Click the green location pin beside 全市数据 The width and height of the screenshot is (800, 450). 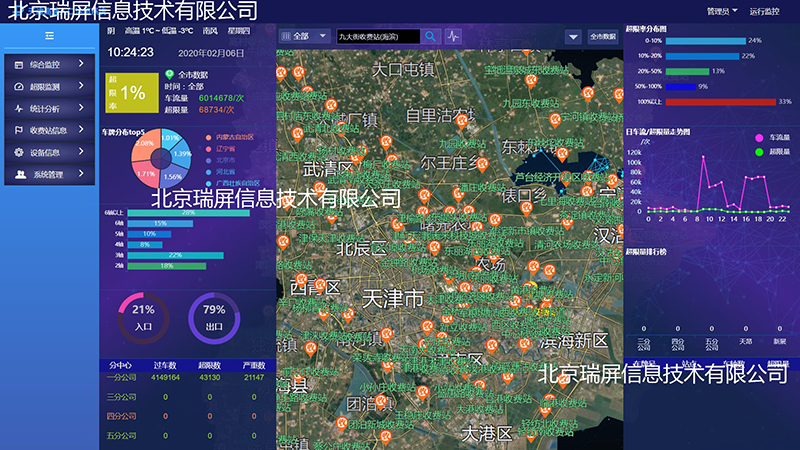(169, 74)
